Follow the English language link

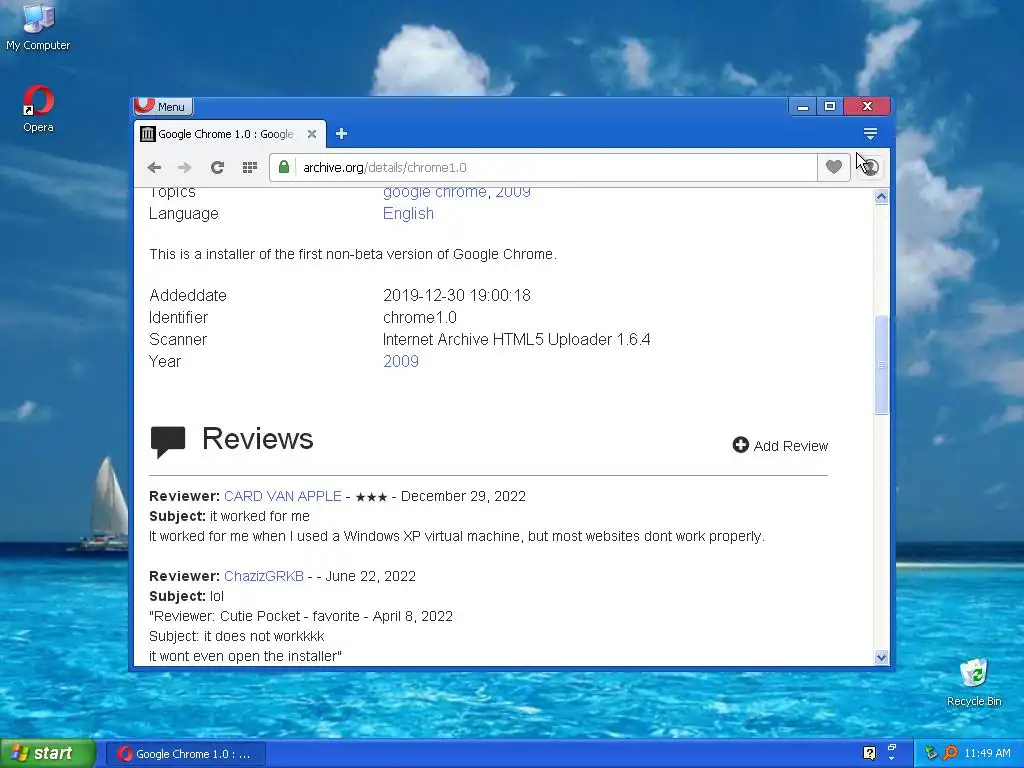click(408, 214)
